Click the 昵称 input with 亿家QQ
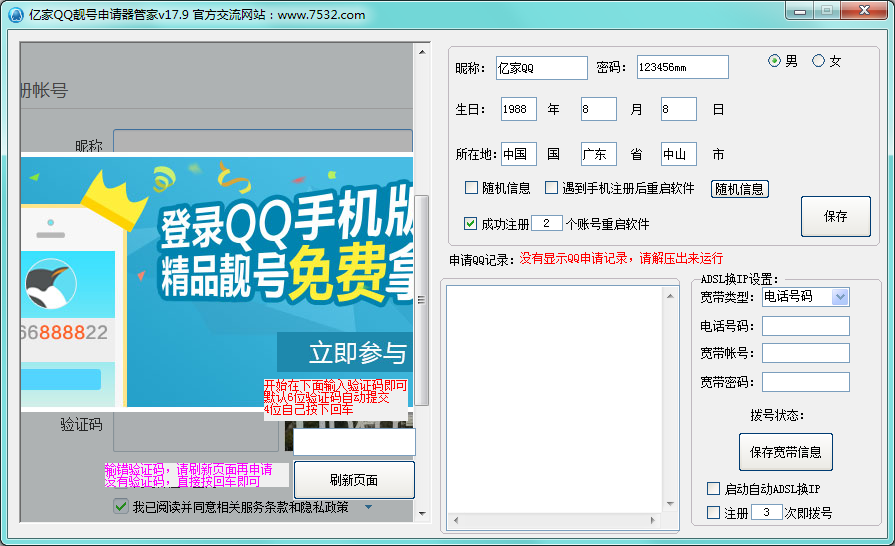The width and height of the screenshot is (895, 546). [x=542, y=68]
